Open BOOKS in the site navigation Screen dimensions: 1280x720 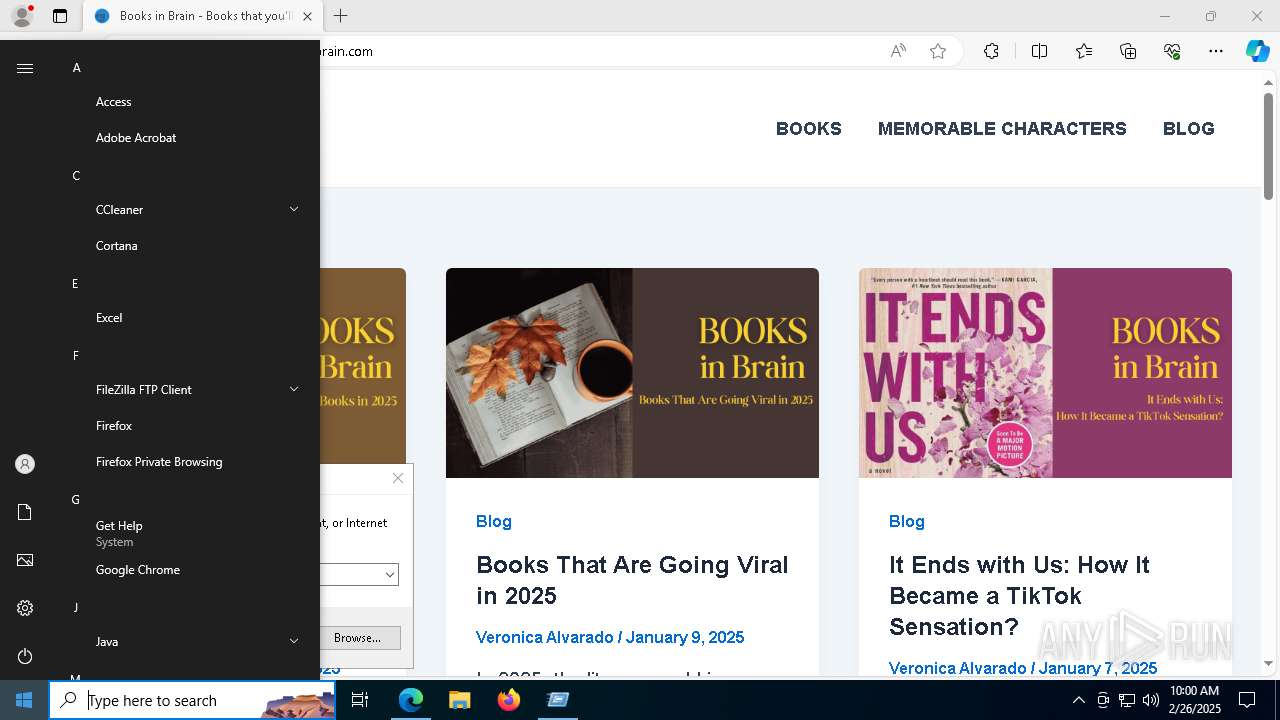pyautogui.click(x=809, y=128)
